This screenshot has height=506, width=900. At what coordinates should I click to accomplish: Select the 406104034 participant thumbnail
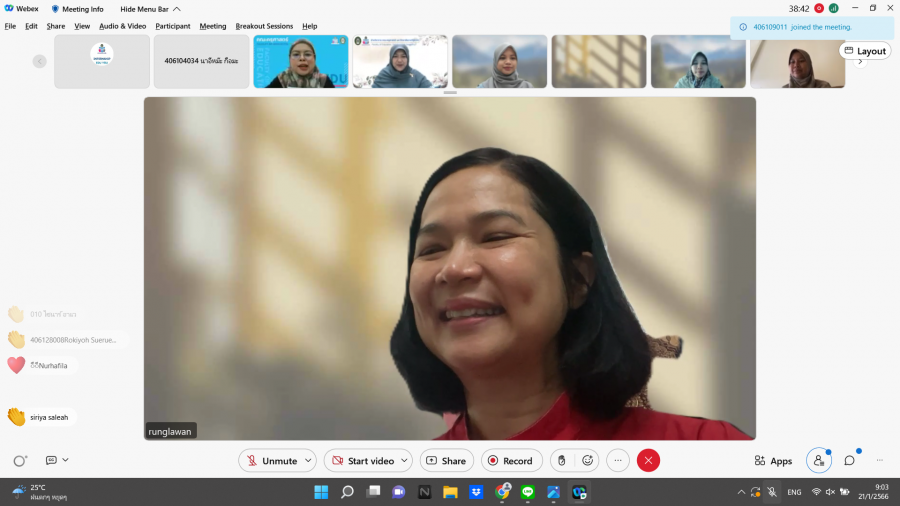pos(201,61)
